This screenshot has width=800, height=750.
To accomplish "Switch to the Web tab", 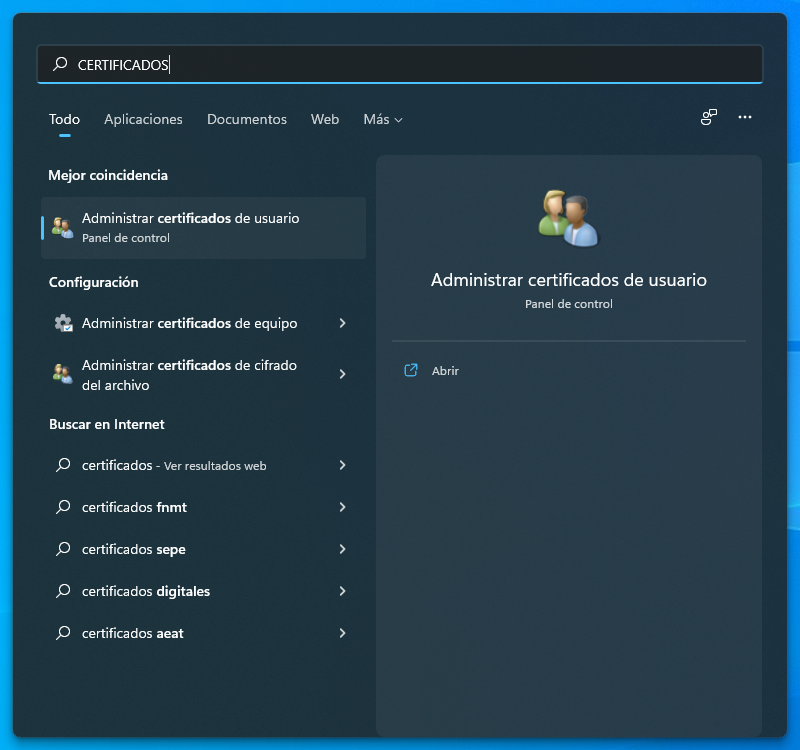I will [325, 119].
